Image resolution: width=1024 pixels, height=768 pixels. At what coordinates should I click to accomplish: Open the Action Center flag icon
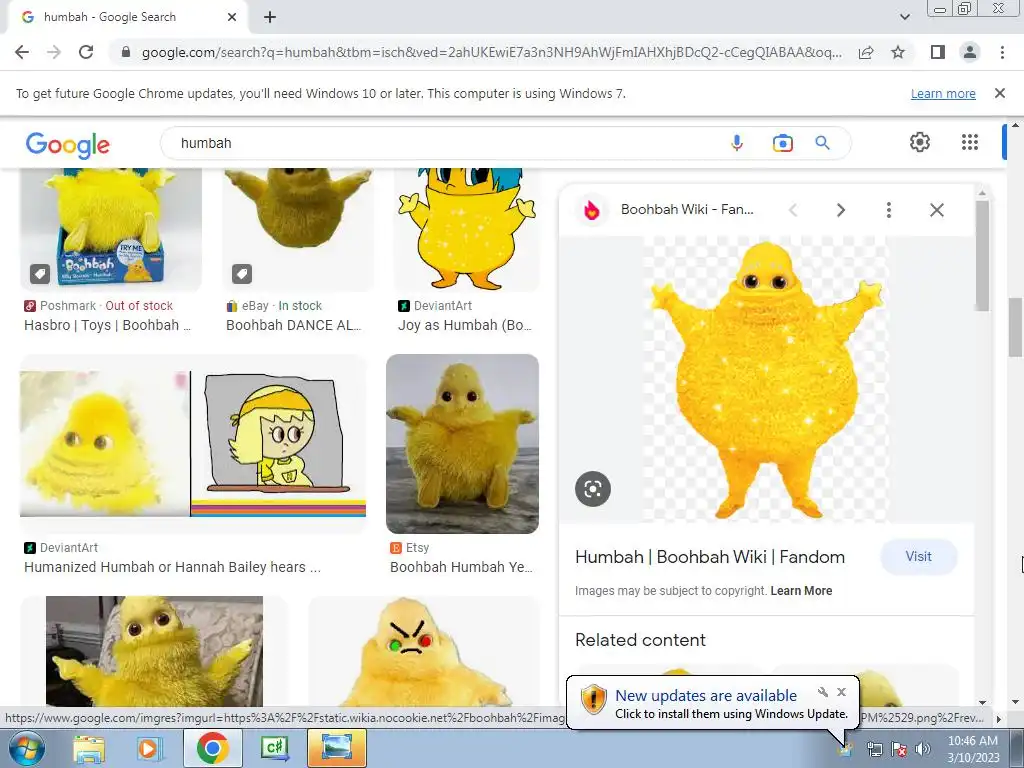click(899, 750)
